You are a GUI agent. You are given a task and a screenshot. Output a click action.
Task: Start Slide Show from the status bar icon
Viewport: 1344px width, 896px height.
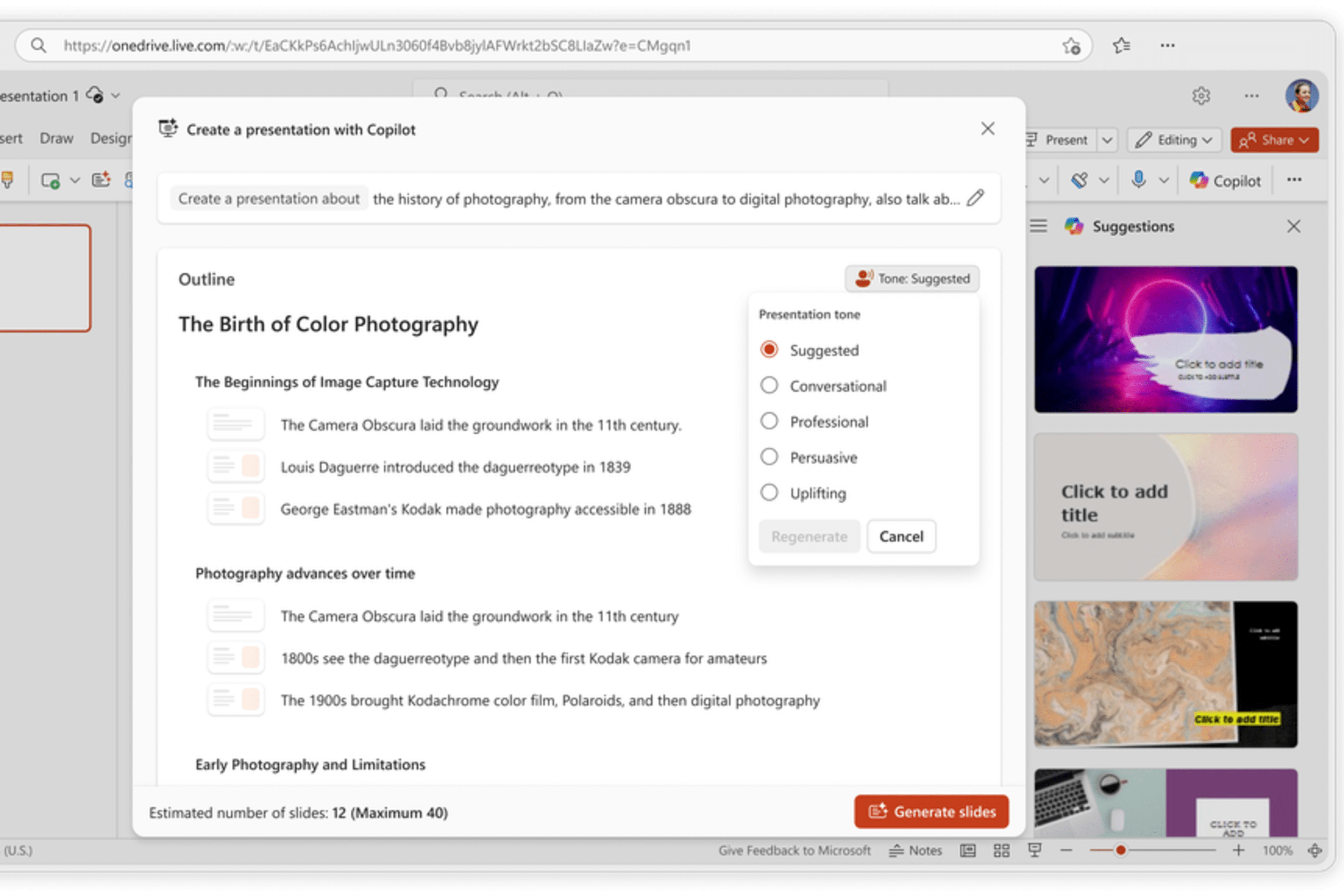(1034, 850)
